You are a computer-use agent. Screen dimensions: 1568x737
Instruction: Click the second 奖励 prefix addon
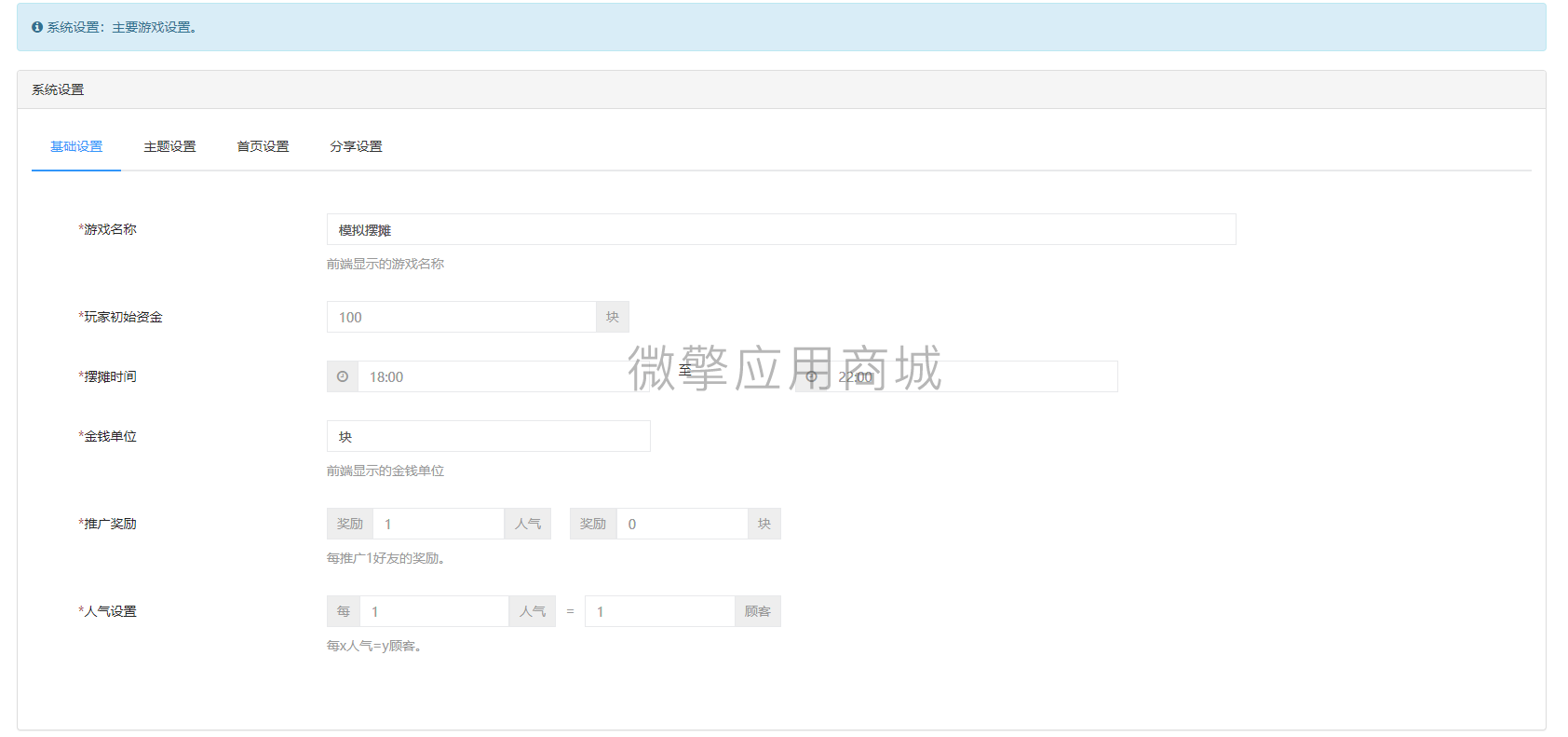(x=593, y=524)
